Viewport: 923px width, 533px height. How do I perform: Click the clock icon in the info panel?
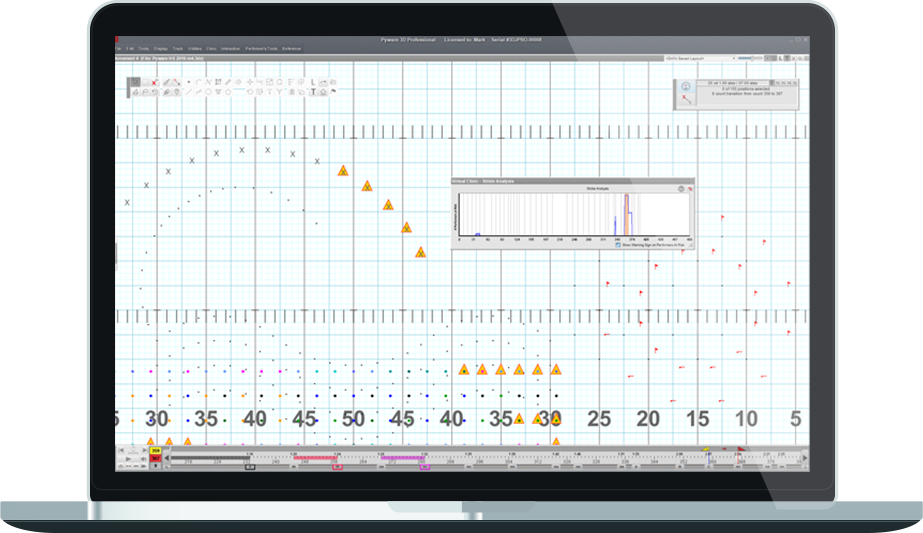pos(685,86)
